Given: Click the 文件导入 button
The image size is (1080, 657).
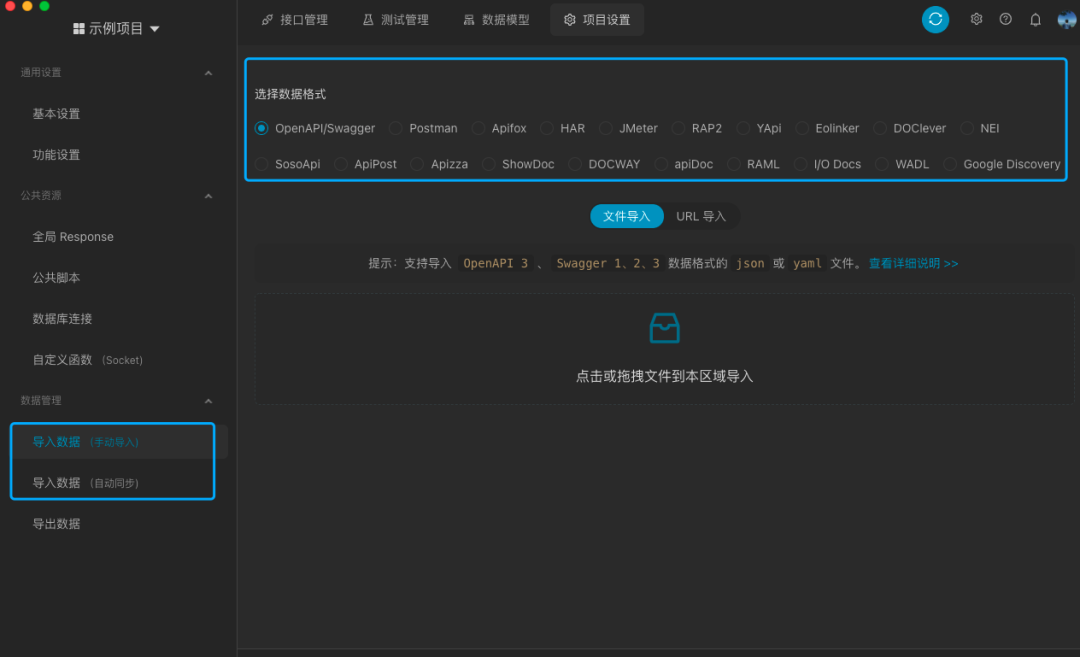Looking at the screenshot, I should (627, 216).
